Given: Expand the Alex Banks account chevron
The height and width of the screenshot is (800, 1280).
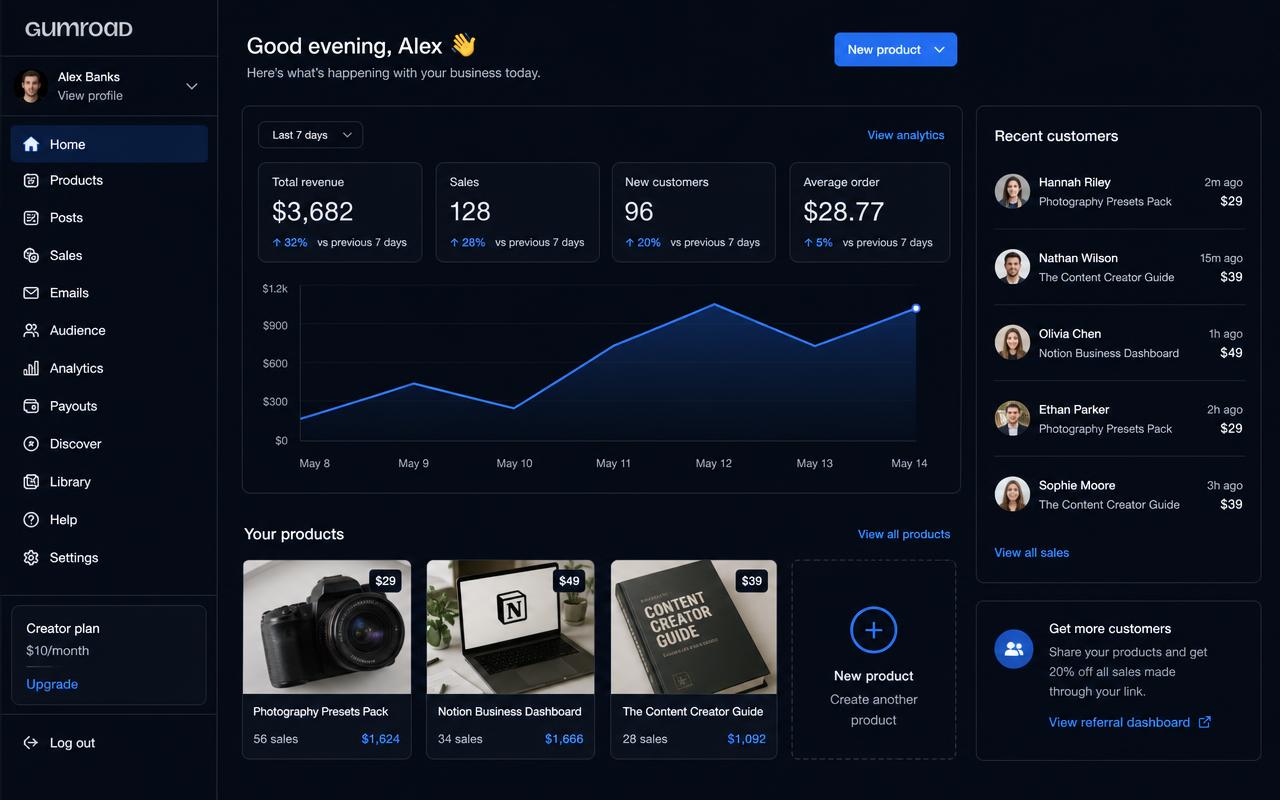Looking at the screenshot, I should 192,86.
